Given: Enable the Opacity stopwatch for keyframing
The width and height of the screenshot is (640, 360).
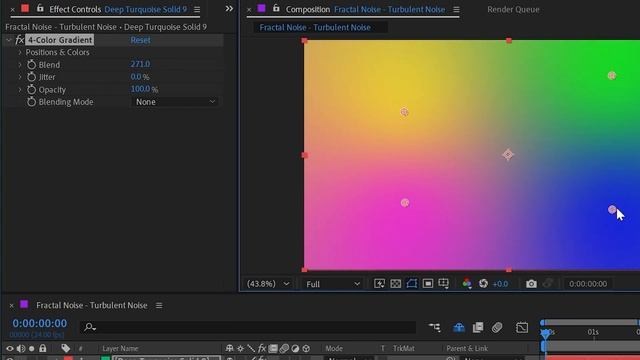Looking at the screenshot, I should [x=31, y=89].
